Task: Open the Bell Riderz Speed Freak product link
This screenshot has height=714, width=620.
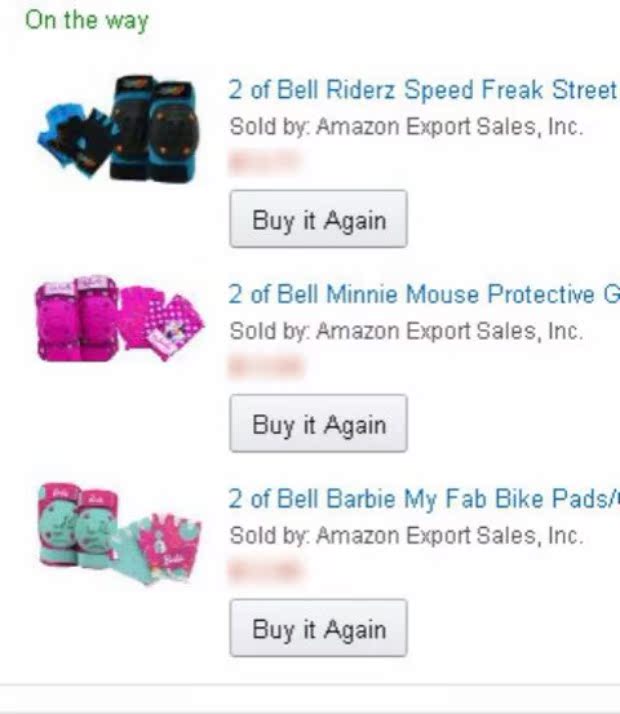Action: pyautogui.click(x=424, y=90)
